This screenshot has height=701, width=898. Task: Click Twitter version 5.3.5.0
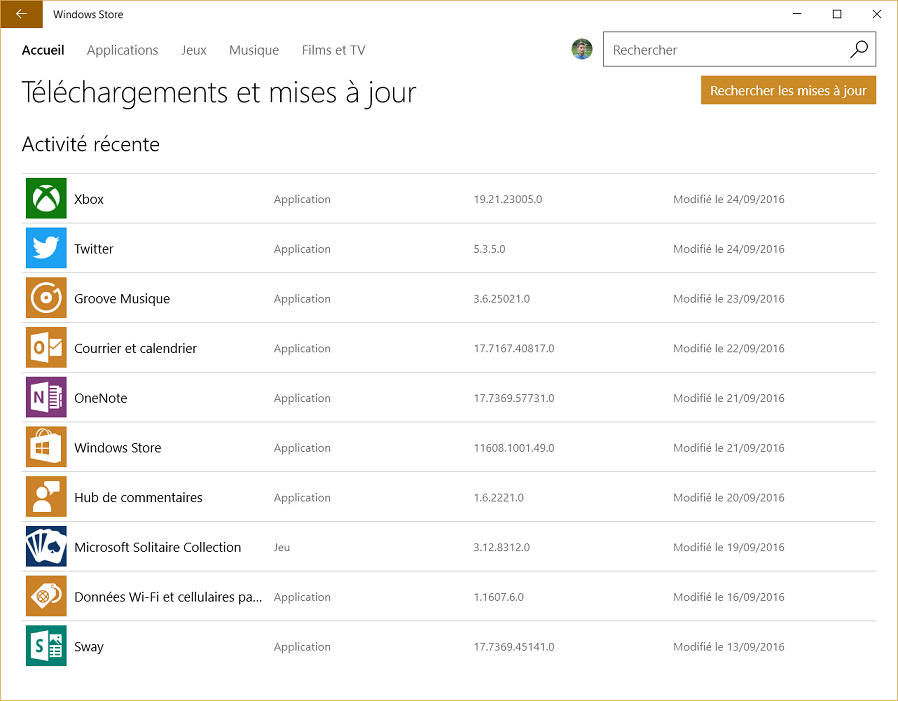click(x=490, y=249)
